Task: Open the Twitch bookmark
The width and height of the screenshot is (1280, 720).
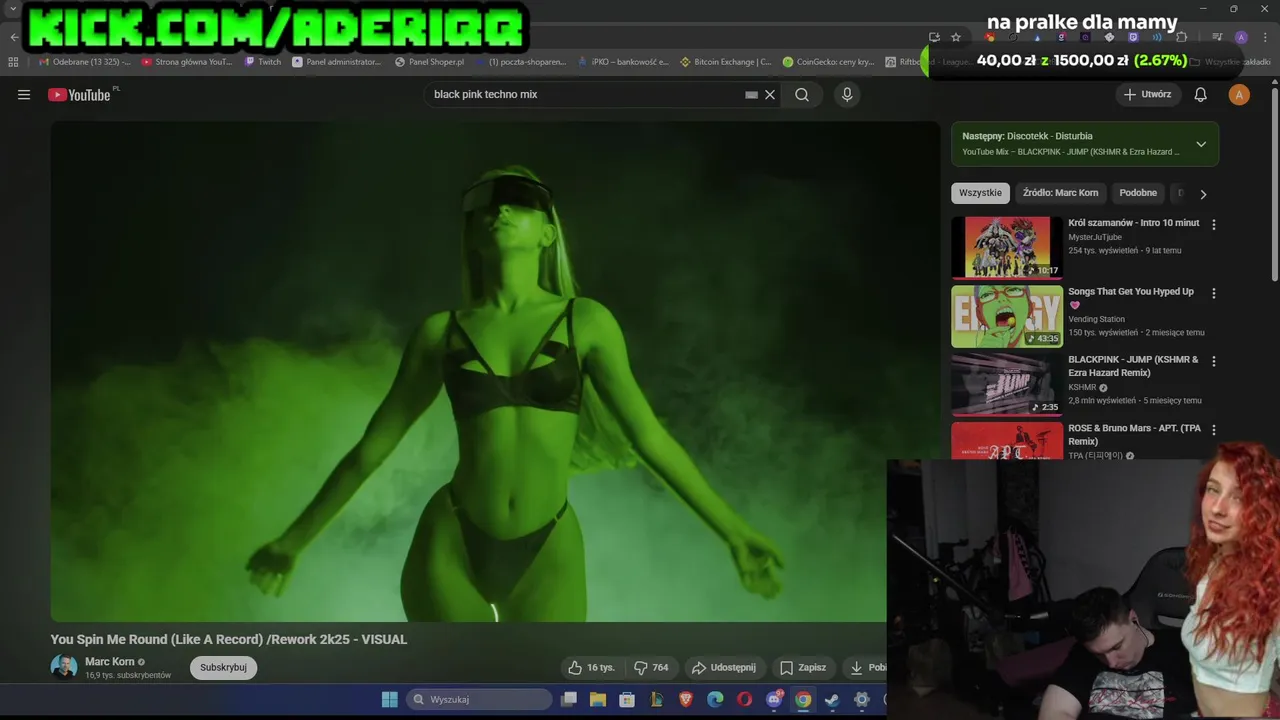Action: [263, 62]
